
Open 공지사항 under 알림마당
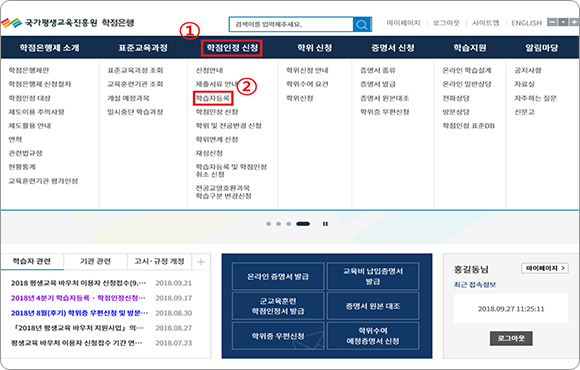(x=528, y=70)
